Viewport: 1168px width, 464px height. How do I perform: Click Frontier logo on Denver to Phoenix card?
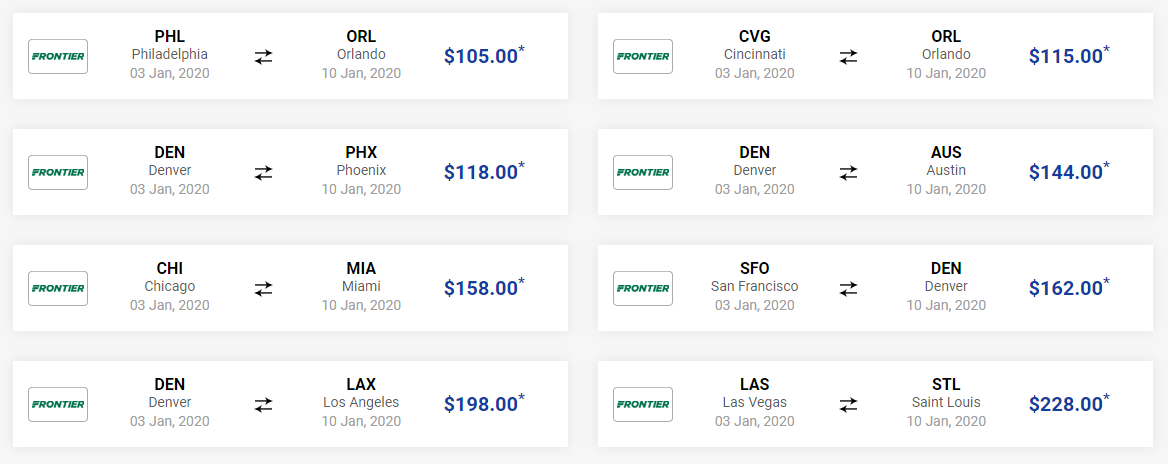58,173
